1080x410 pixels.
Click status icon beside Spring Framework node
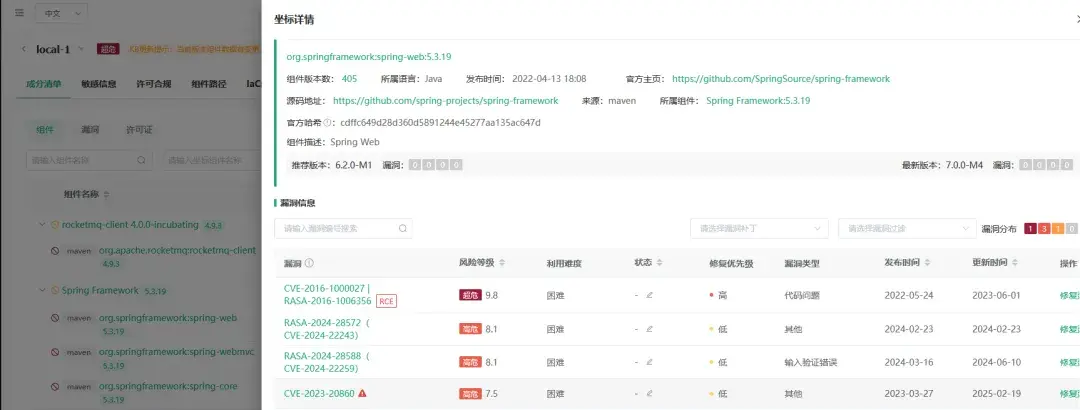tap(55, 291)
